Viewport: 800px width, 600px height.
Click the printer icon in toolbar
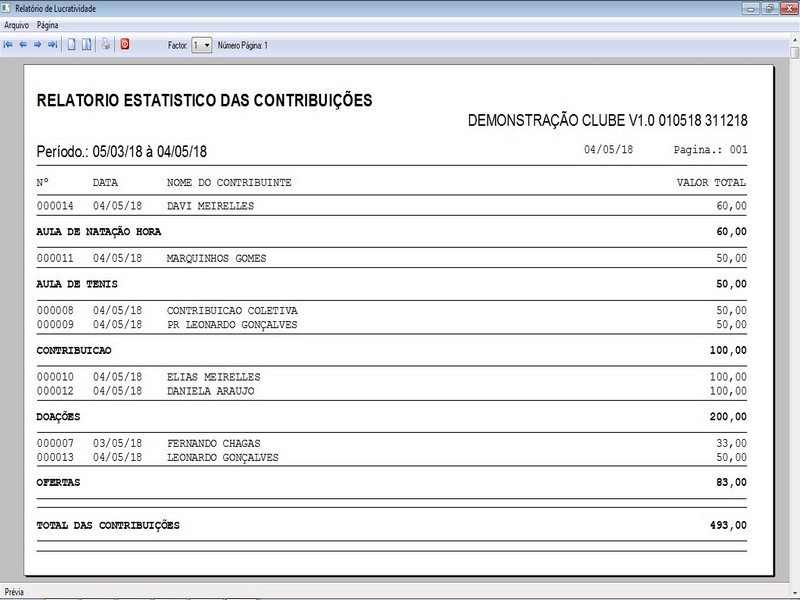[106, 44]
